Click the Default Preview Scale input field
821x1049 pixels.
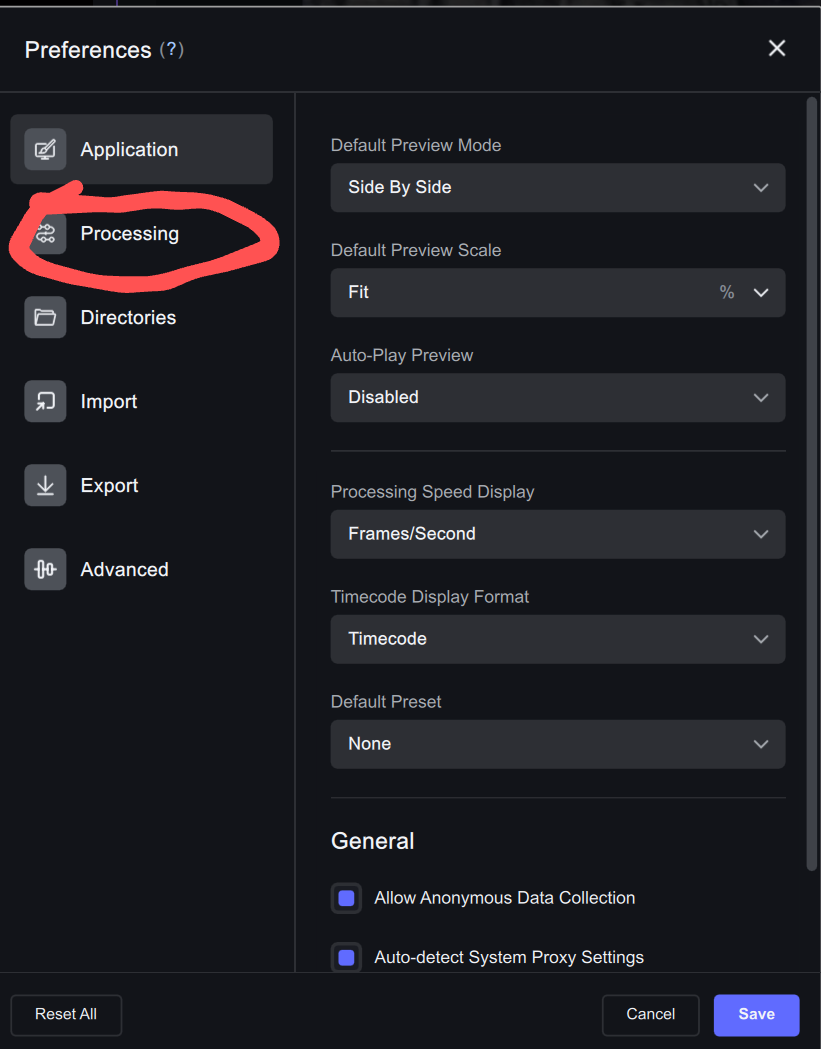pyautogui.click(x=520, y=292)
